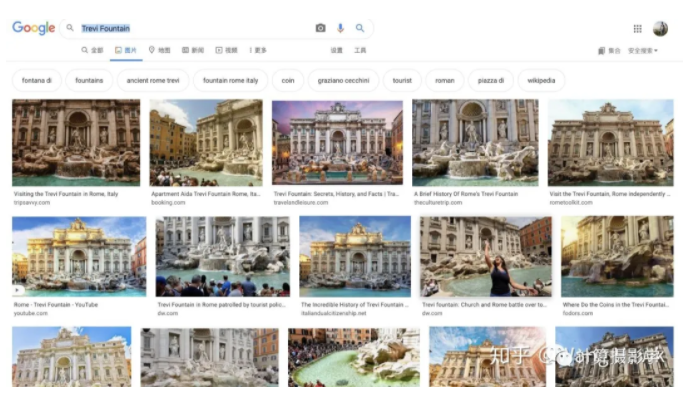Click 'Trevi Fountain: Secrets, History, and Facts' caption
Screen dimensions: 686x398
(336, 194)
